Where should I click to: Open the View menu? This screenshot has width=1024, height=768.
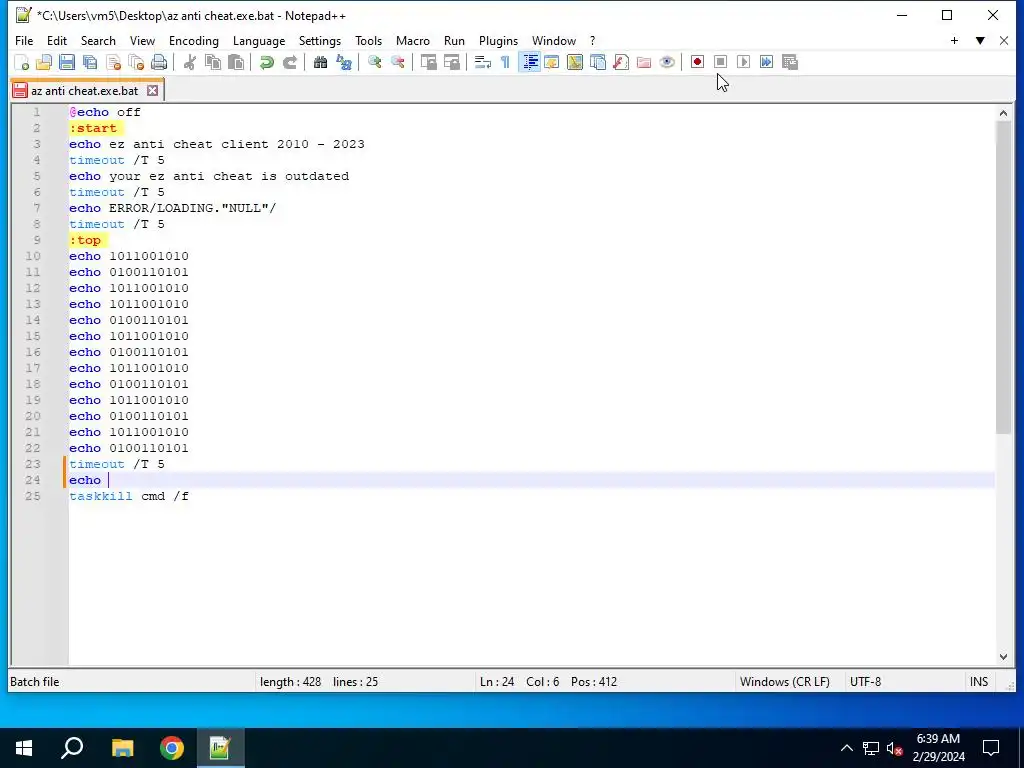pos(142,40)
